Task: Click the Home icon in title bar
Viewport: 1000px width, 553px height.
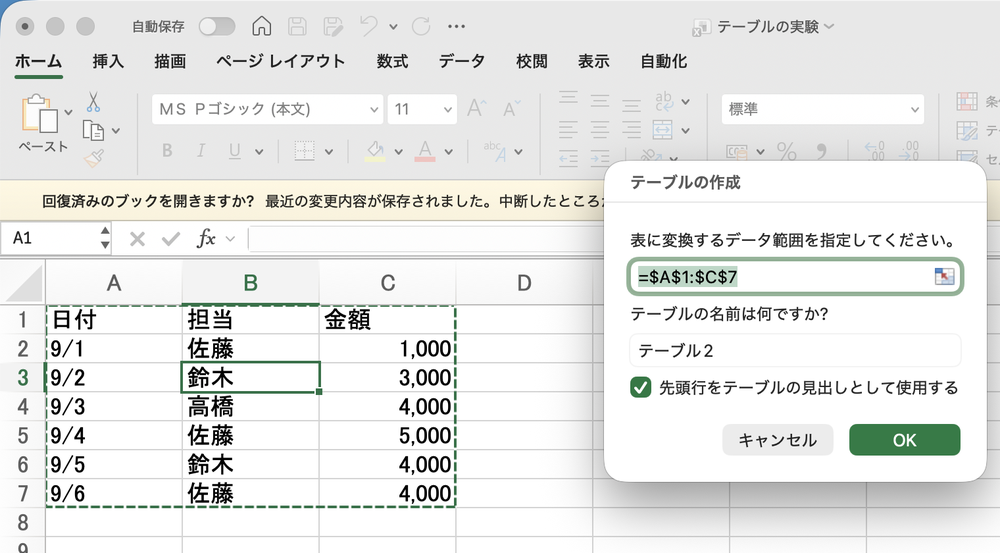Action: point(261,26)
